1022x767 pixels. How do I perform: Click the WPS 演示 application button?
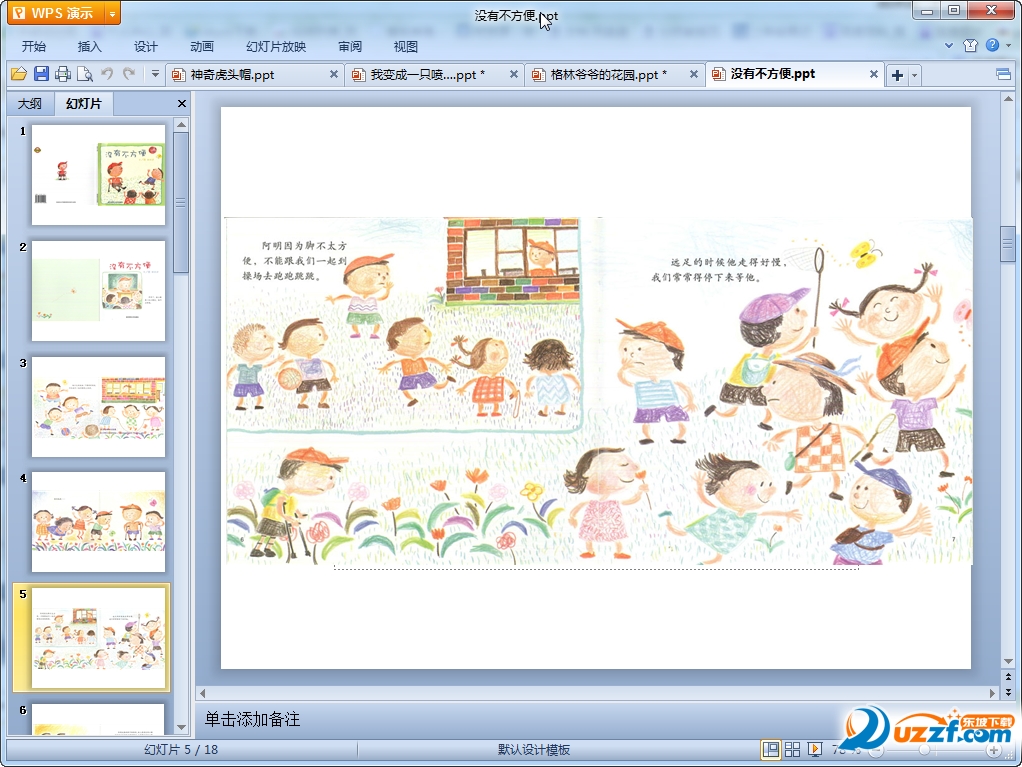click(x=56, y=13)
